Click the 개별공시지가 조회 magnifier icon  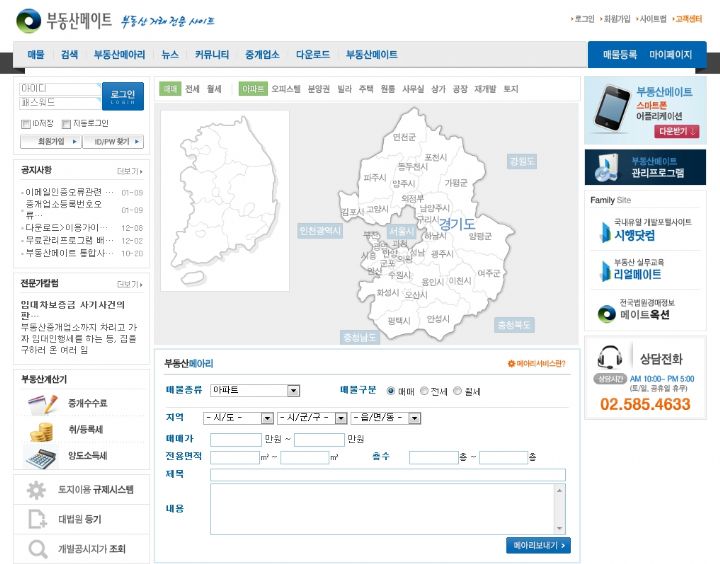tap(37, 548)
